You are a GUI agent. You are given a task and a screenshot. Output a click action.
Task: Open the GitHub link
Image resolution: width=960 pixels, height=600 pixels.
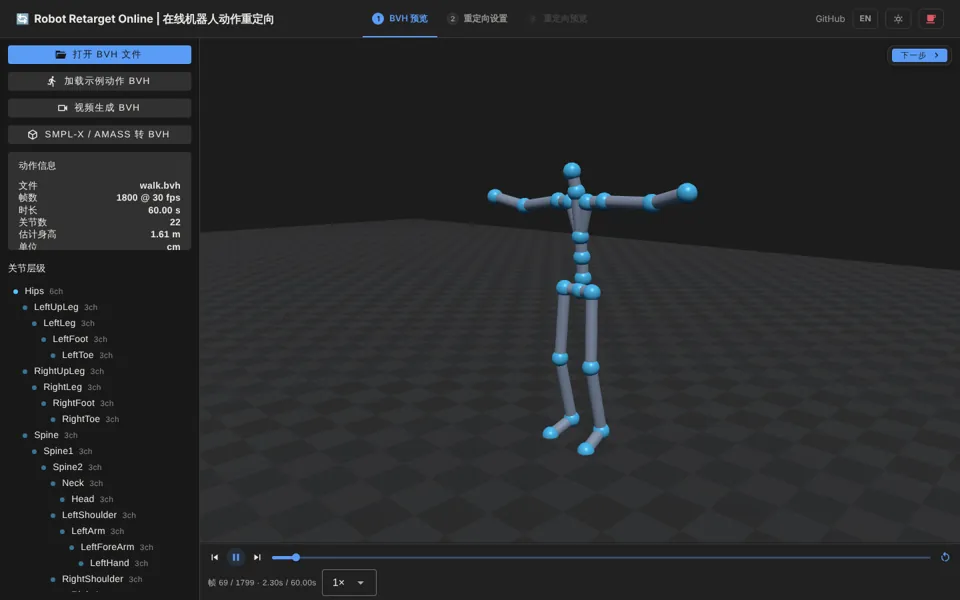point(830,19)
